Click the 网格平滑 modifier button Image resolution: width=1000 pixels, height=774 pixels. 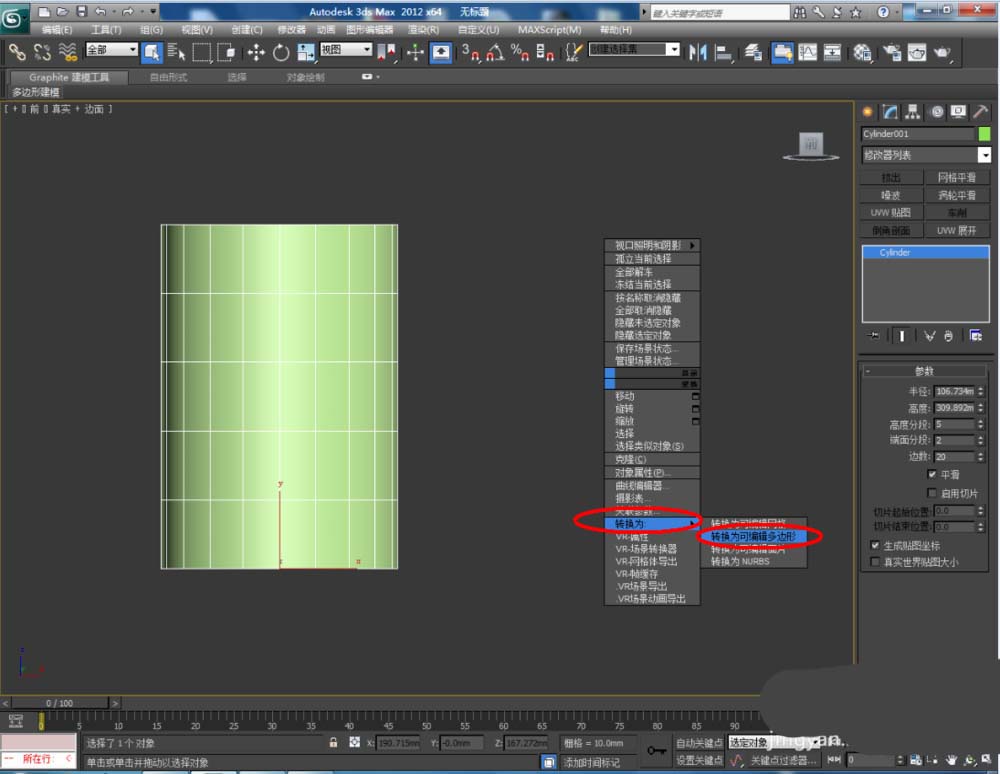(957, 178)
